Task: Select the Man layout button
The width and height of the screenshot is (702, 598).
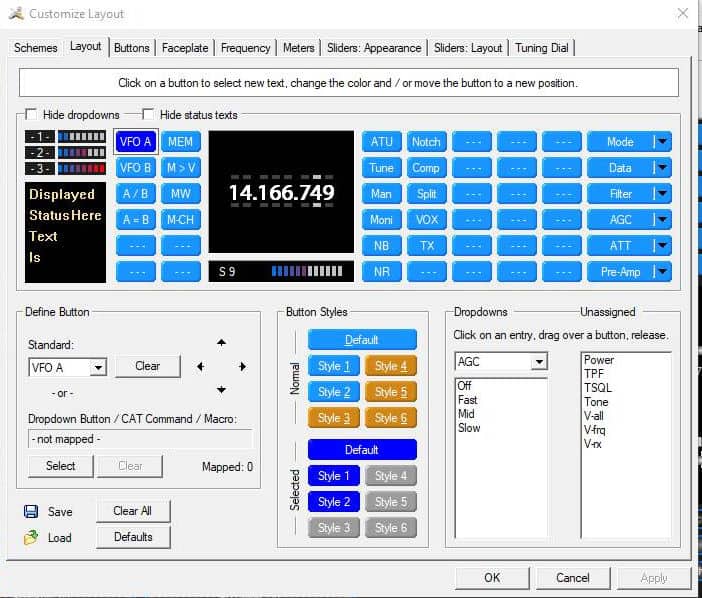Action: pos(381,194)
